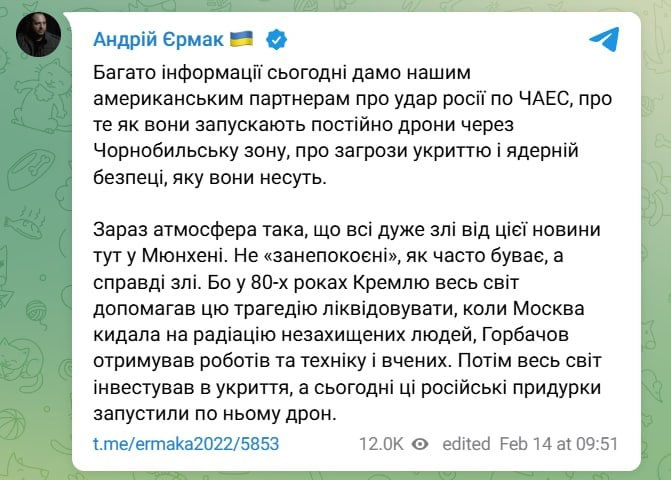Click the eye views icon

point(420,444)
